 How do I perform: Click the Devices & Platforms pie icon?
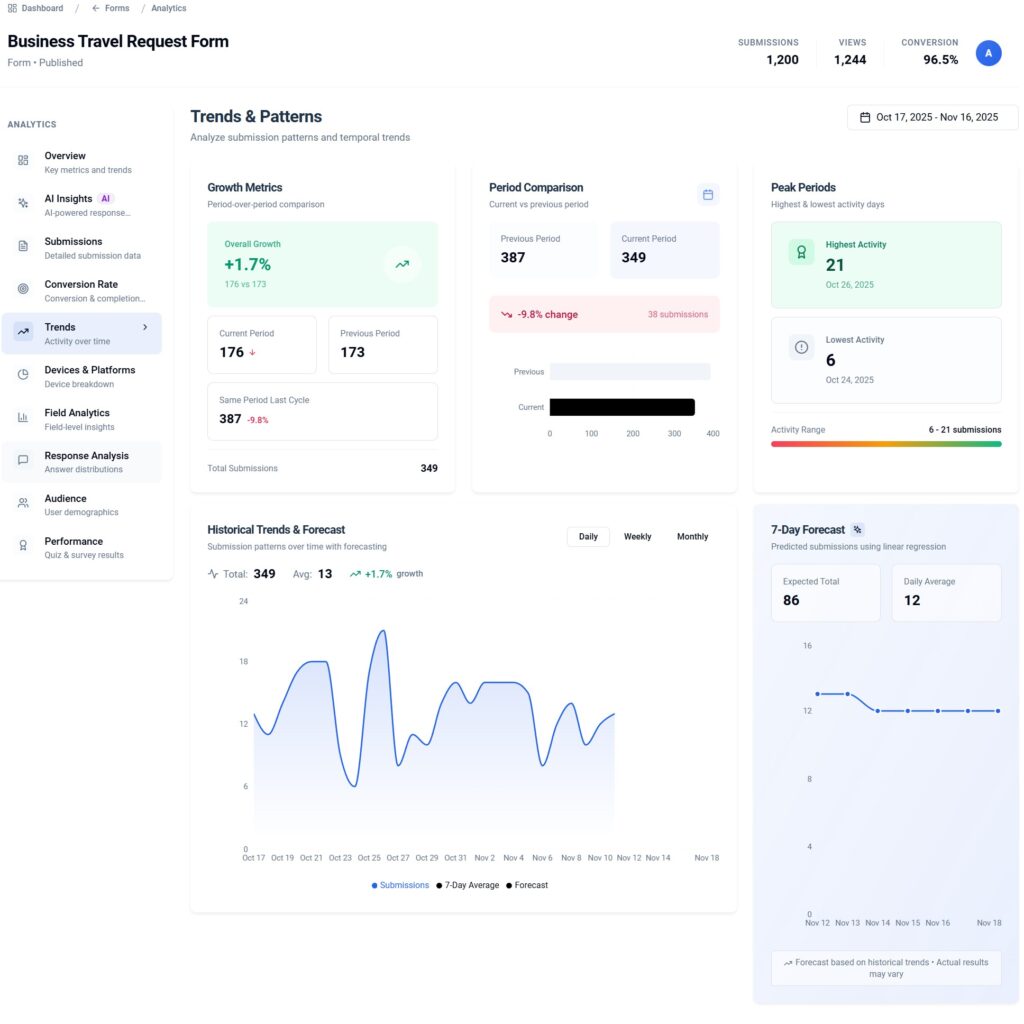tap(23, 375)
